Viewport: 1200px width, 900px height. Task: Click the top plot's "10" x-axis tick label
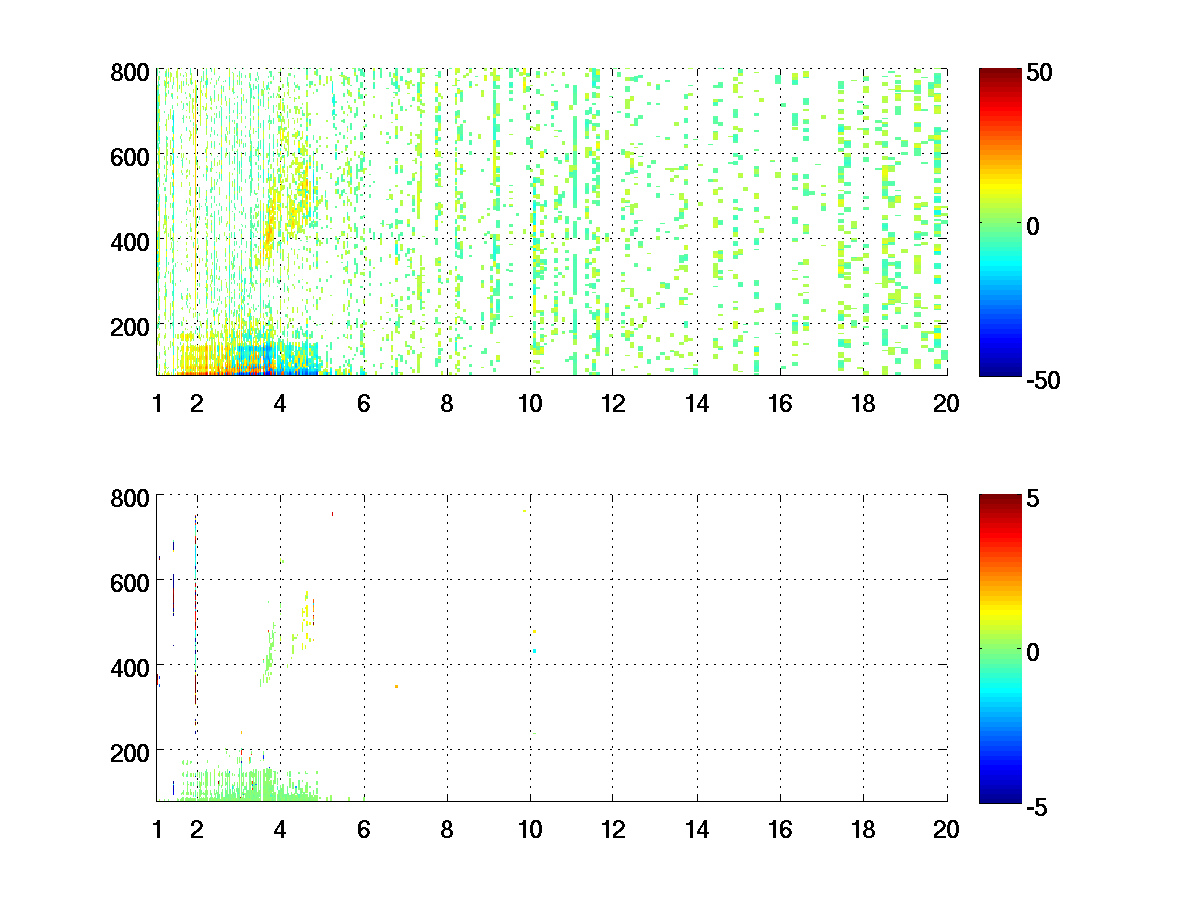point(530,404)
